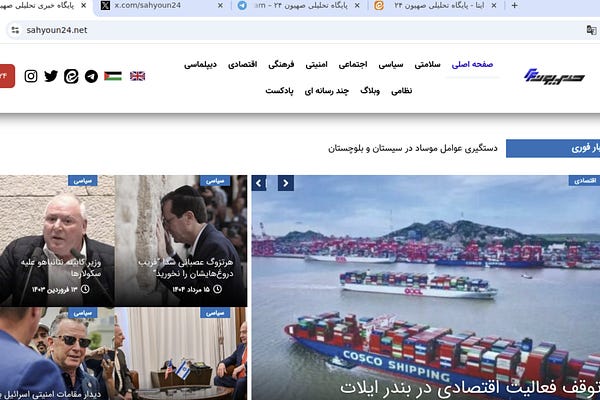
Task: Open the Telegram icon in header
Action: (x=91, y=76)
